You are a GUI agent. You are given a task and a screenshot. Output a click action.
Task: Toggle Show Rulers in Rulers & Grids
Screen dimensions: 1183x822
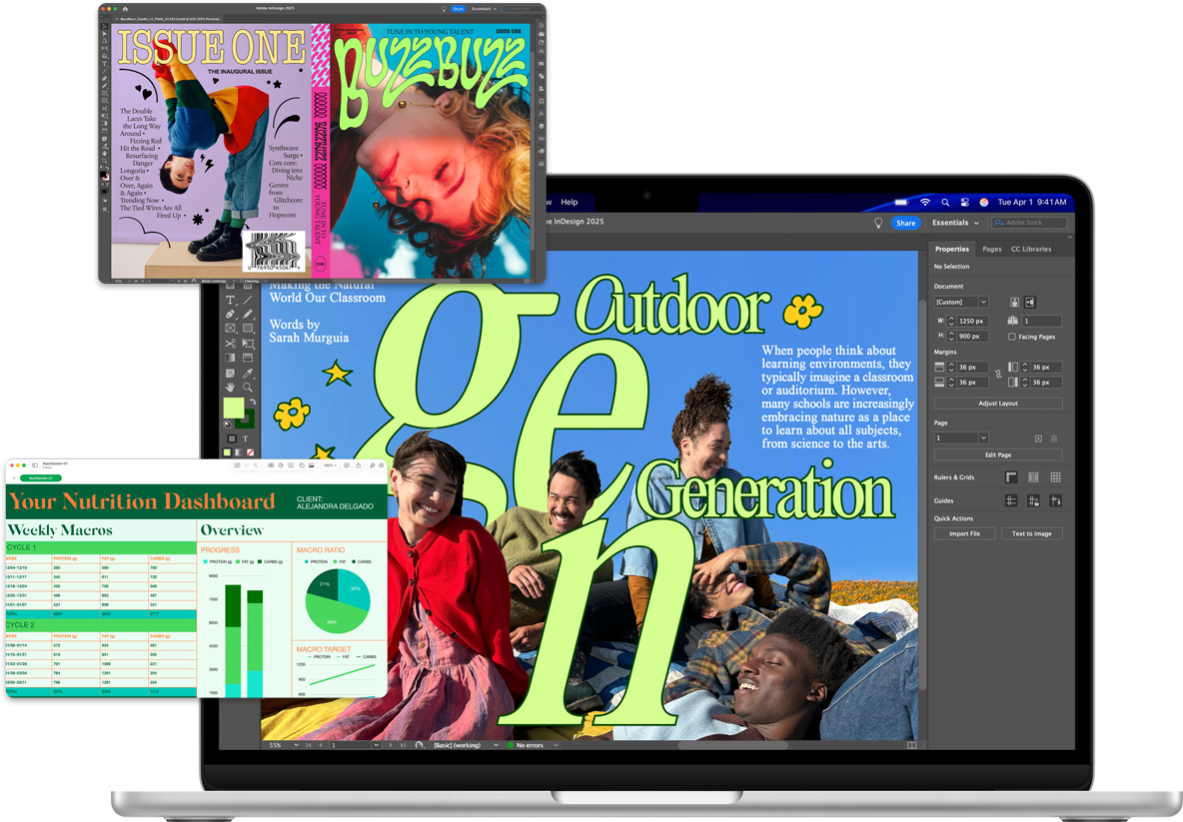(1011, 477)
